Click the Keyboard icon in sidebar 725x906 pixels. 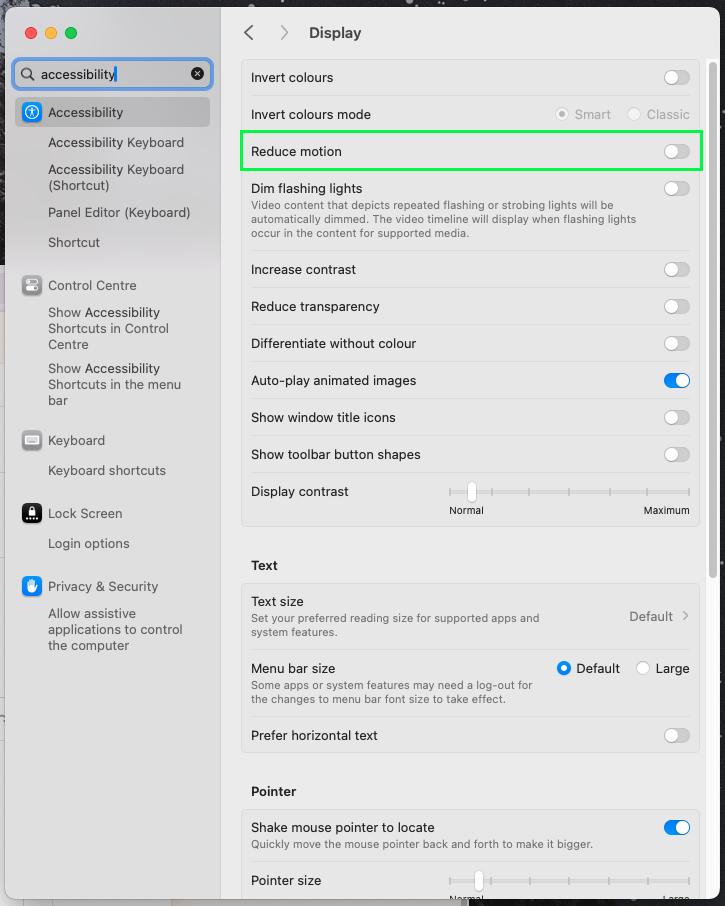click(x=32, y=440)
